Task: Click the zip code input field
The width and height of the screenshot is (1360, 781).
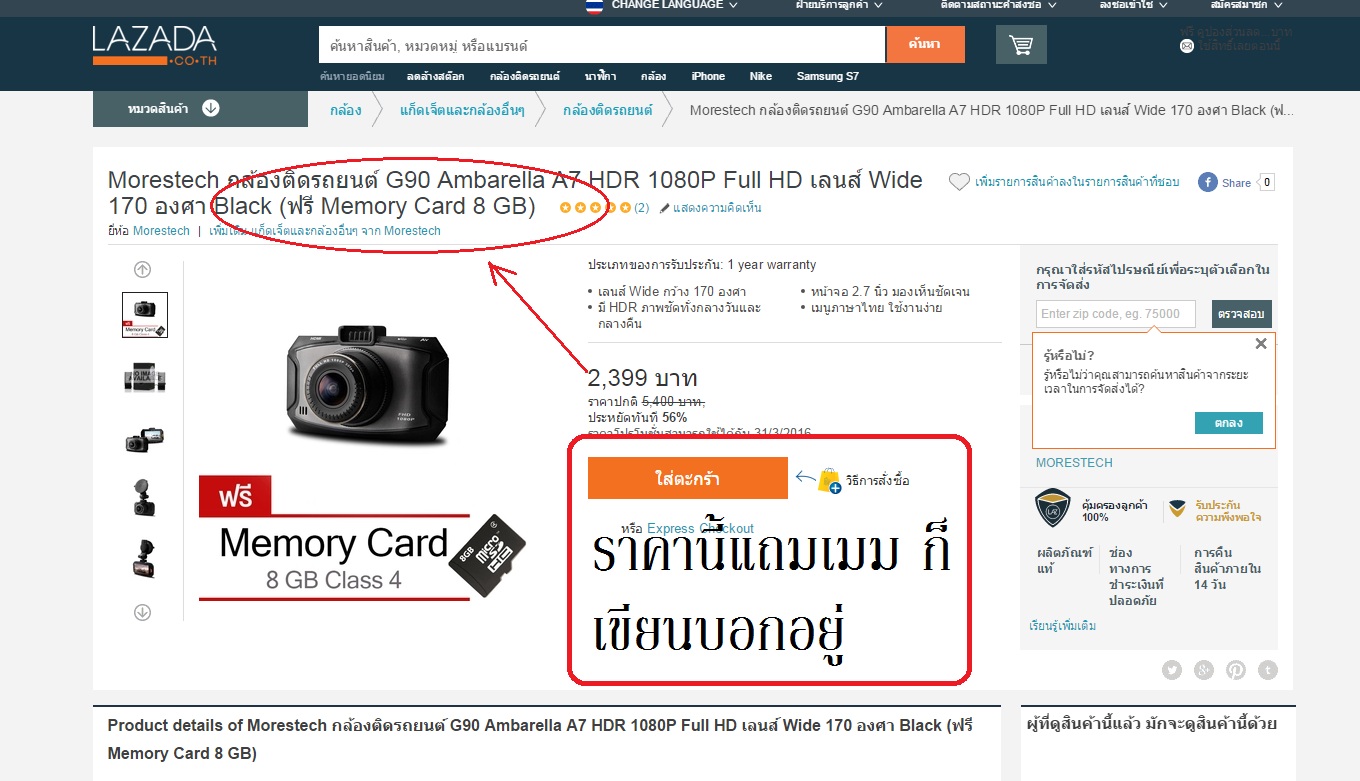Action: 1116,314
